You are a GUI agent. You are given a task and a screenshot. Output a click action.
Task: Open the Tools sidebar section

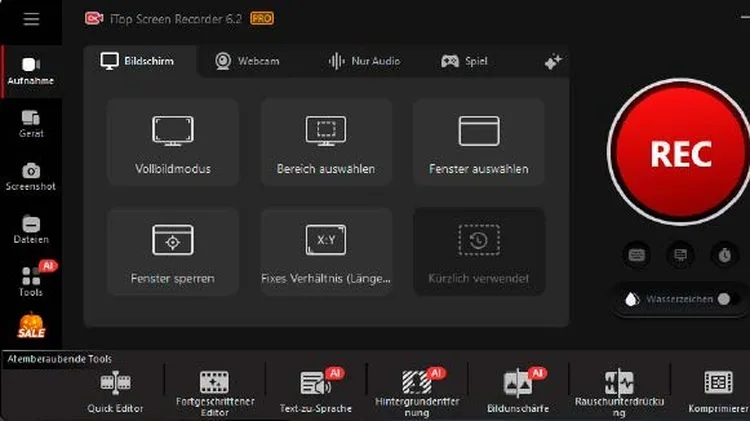tap(31, 281)
